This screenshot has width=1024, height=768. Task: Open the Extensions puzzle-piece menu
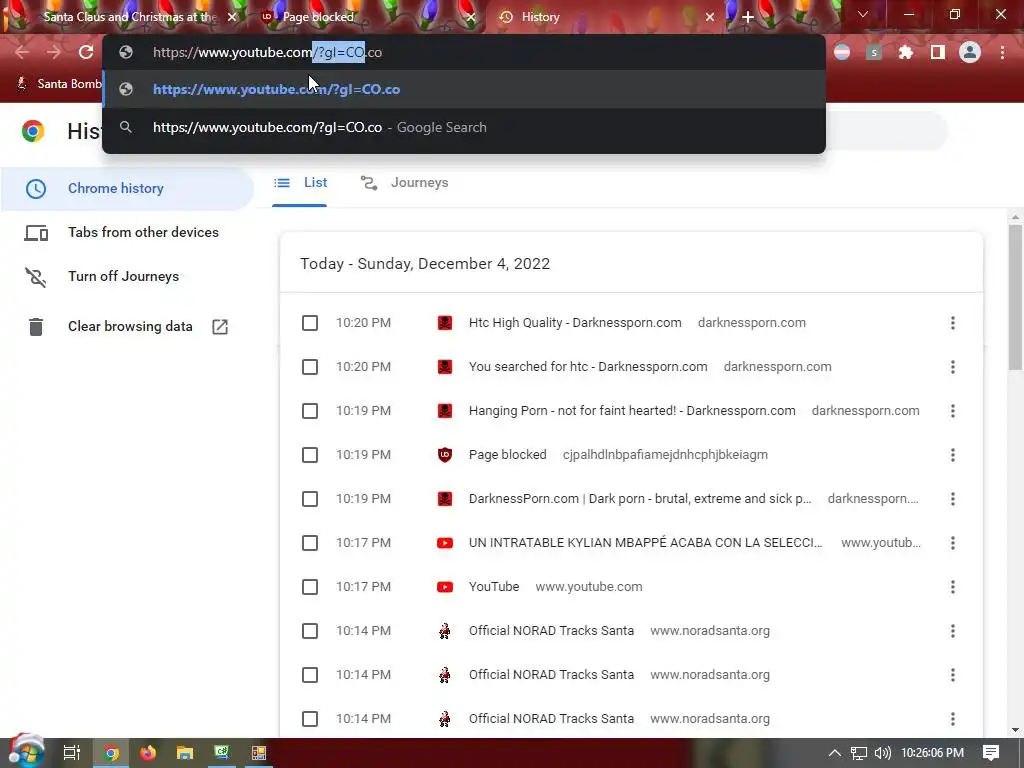click(x=906, y=52)
